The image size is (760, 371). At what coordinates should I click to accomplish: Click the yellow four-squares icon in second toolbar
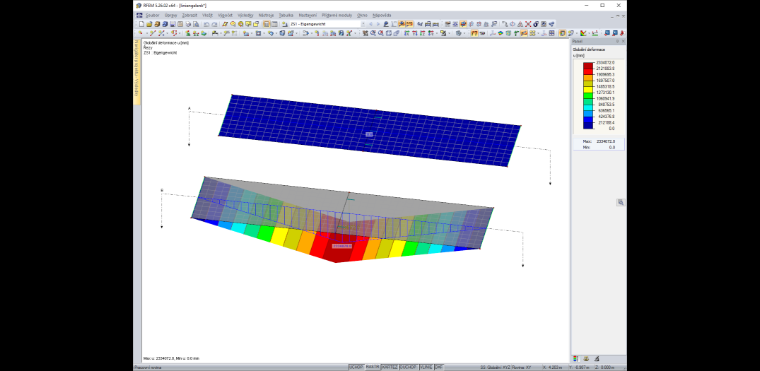coord(532,33)
